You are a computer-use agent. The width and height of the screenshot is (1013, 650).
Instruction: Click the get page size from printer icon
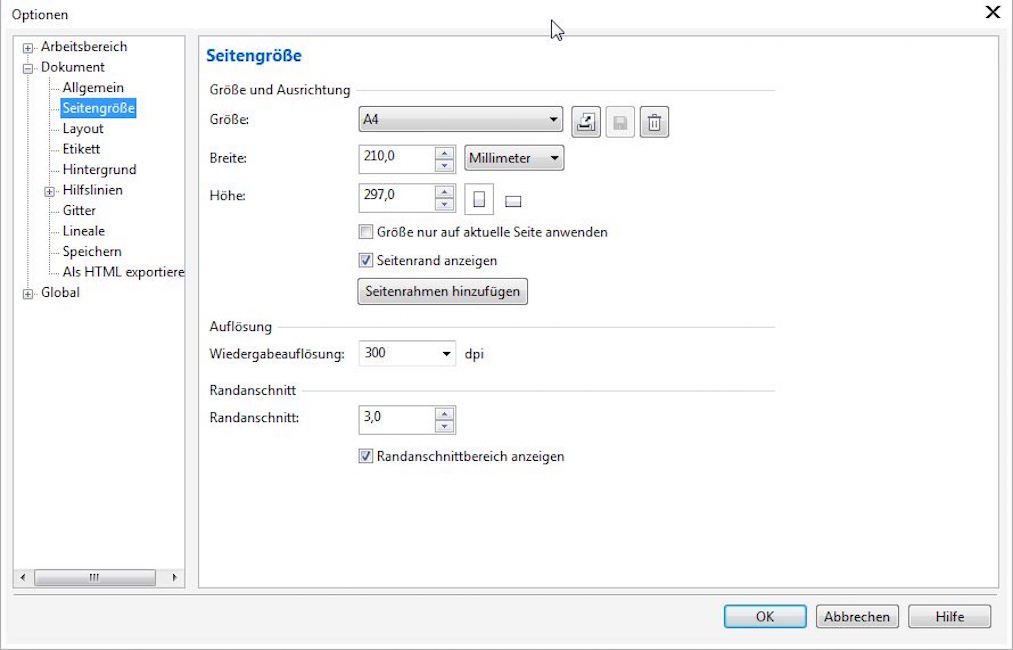(x=586, y=122)
